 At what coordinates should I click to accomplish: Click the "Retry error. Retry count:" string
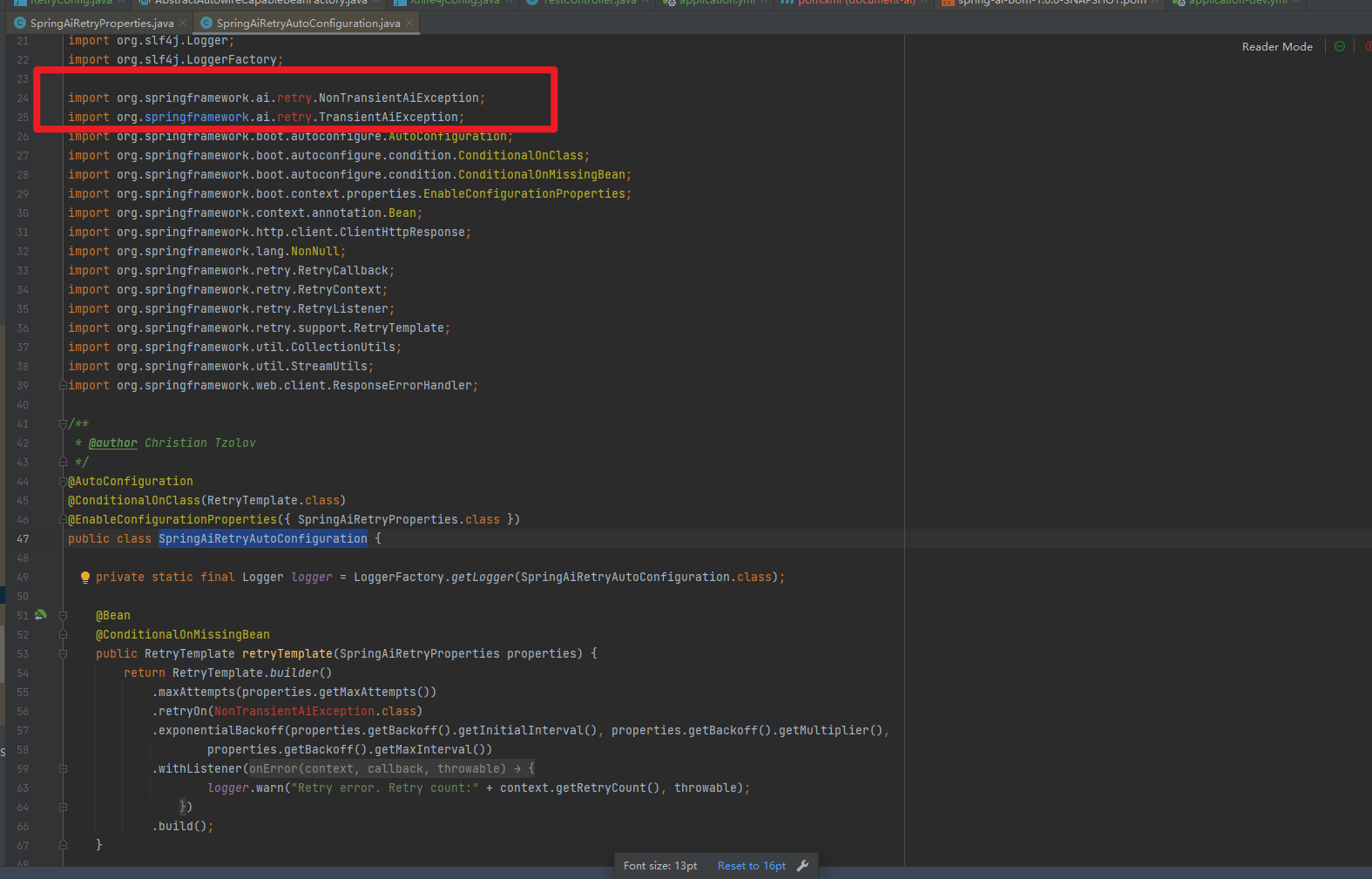[385, 788]
